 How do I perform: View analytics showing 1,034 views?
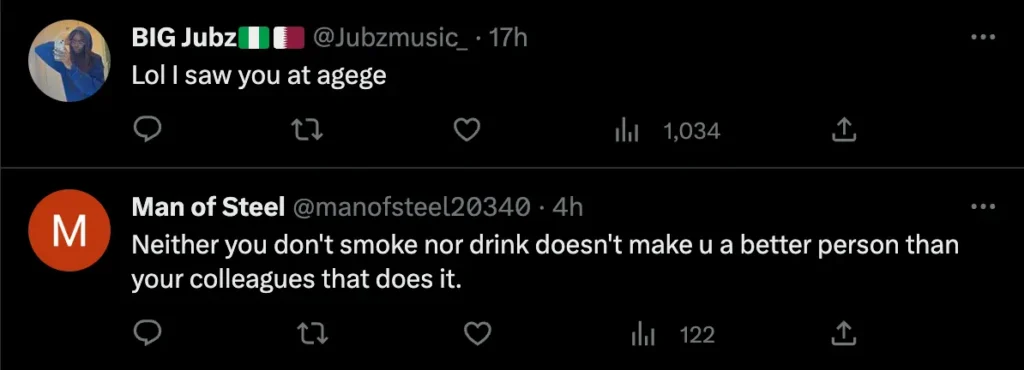click(667, 132)
